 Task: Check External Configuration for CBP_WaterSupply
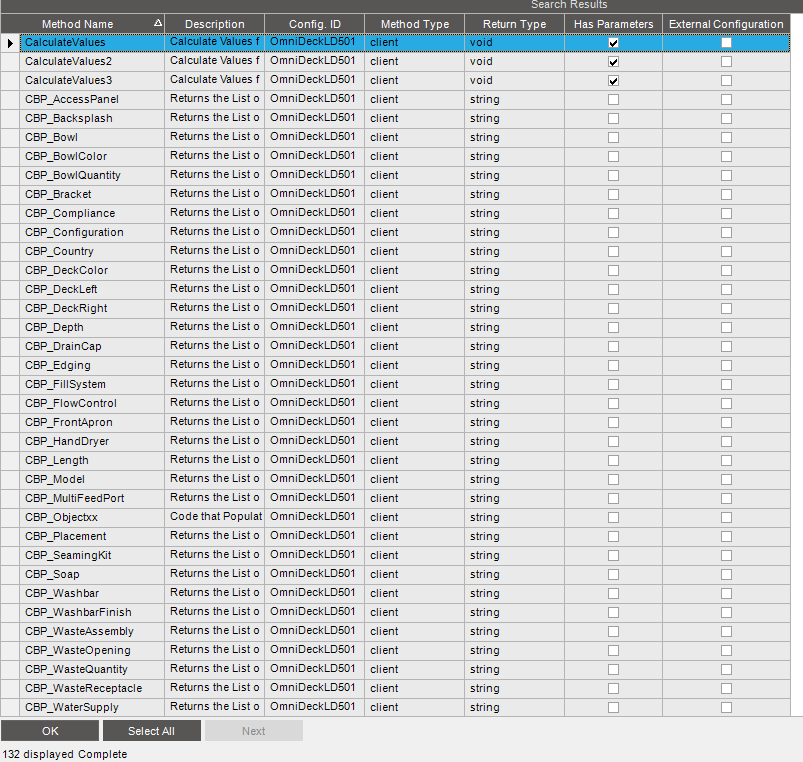point(726,707)
